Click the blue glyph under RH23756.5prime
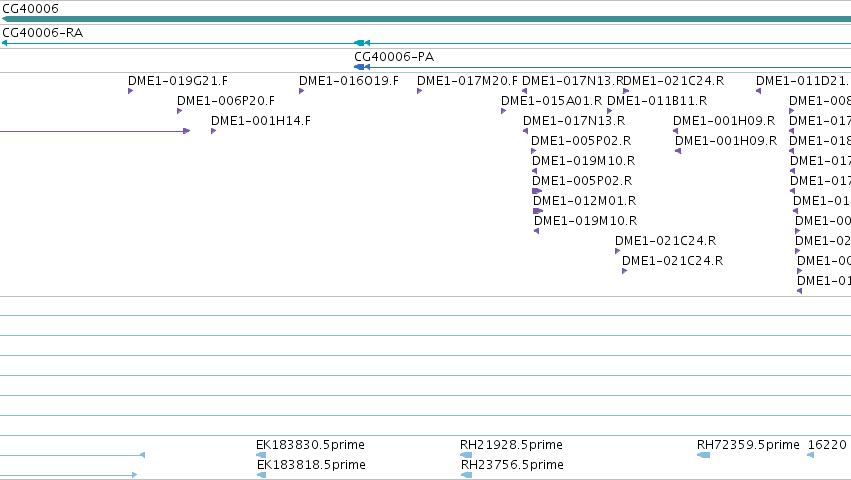The image size is (851, 480). [466, 475]
